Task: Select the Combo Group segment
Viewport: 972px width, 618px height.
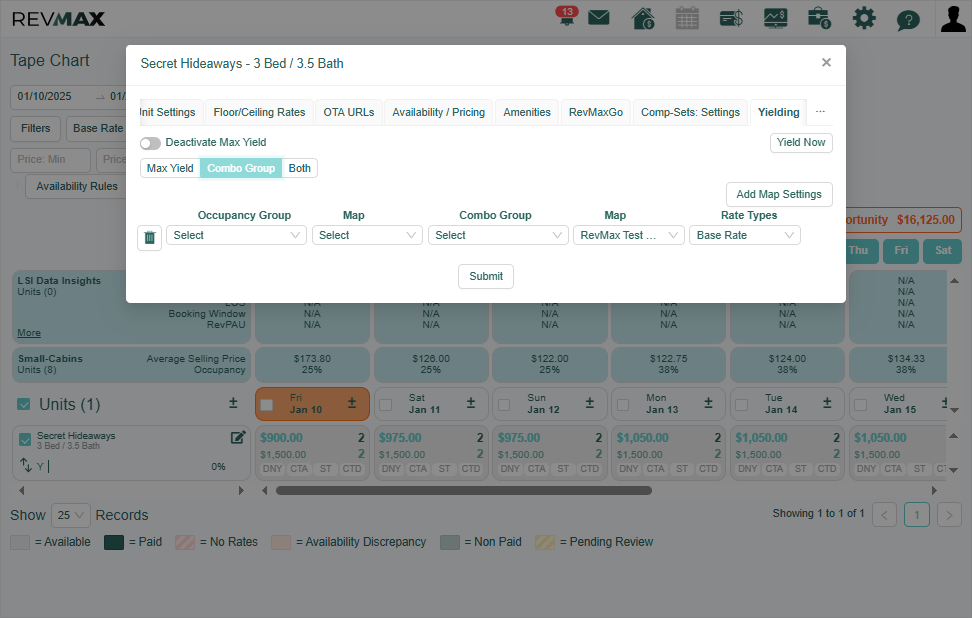Action: click(241, 168)
